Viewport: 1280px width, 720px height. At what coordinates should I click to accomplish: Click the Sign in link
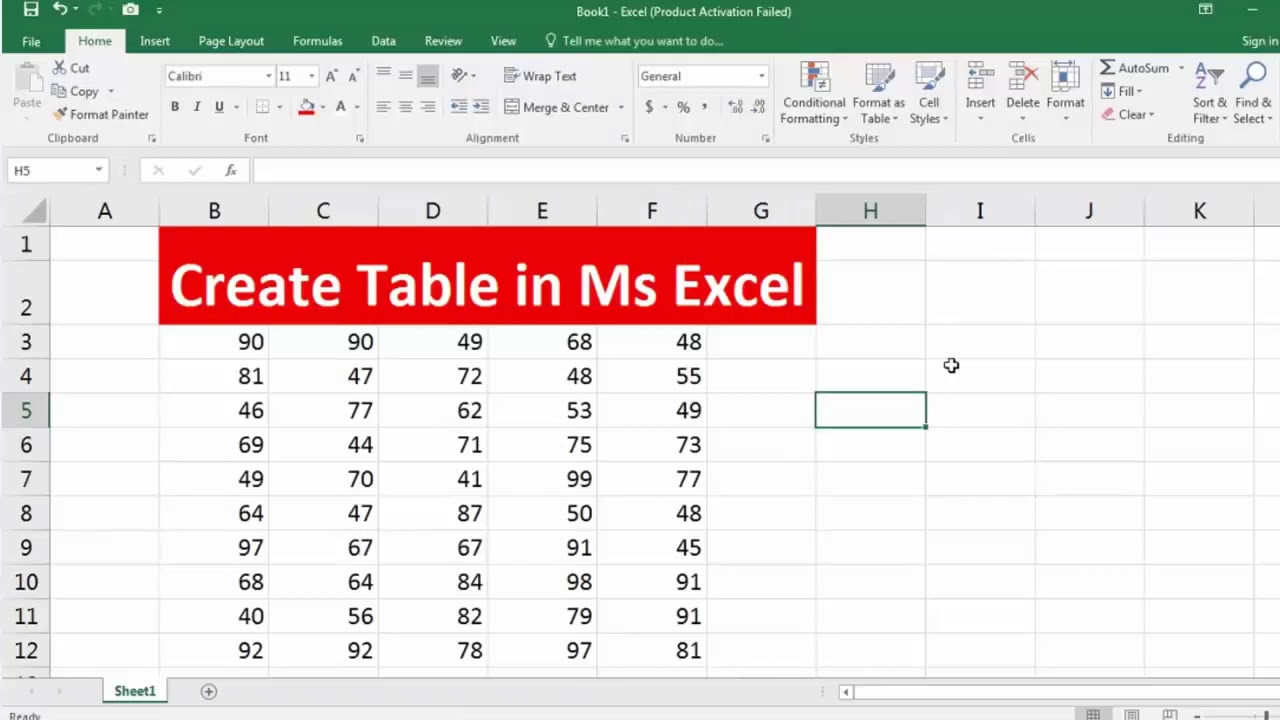(1260, 41)
